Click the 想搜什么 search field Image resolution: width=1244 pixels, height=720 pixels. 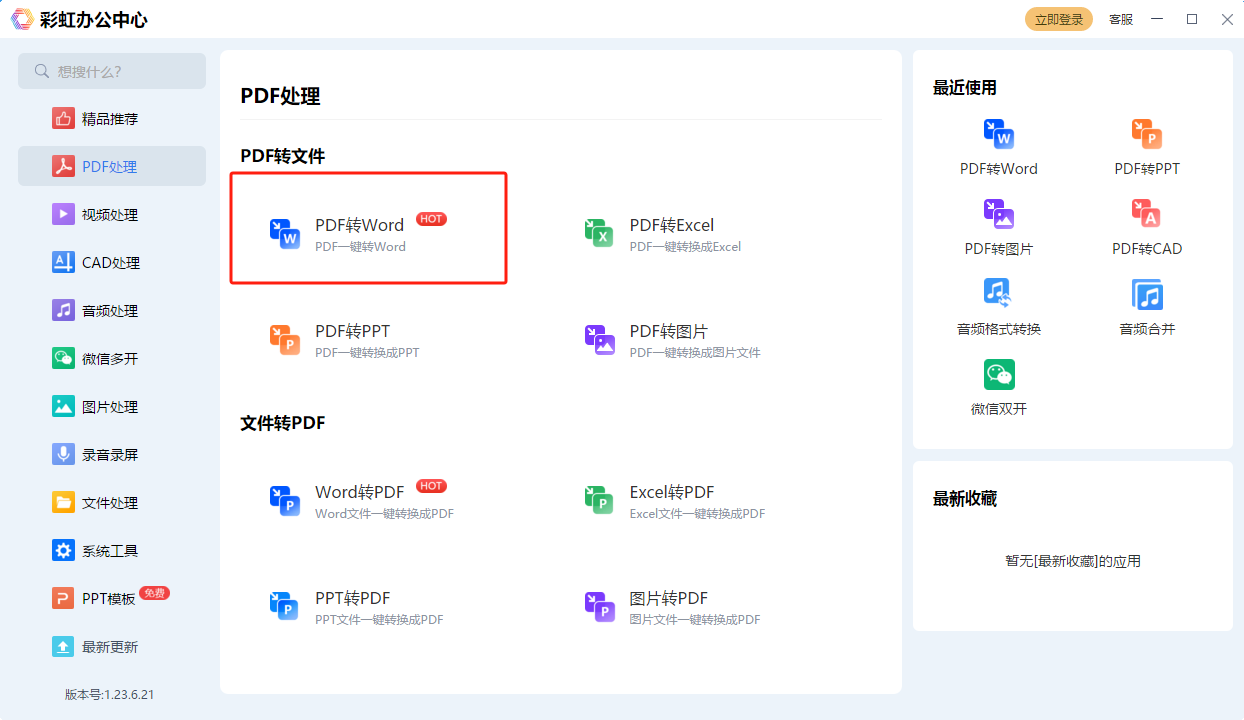[112, 71]
